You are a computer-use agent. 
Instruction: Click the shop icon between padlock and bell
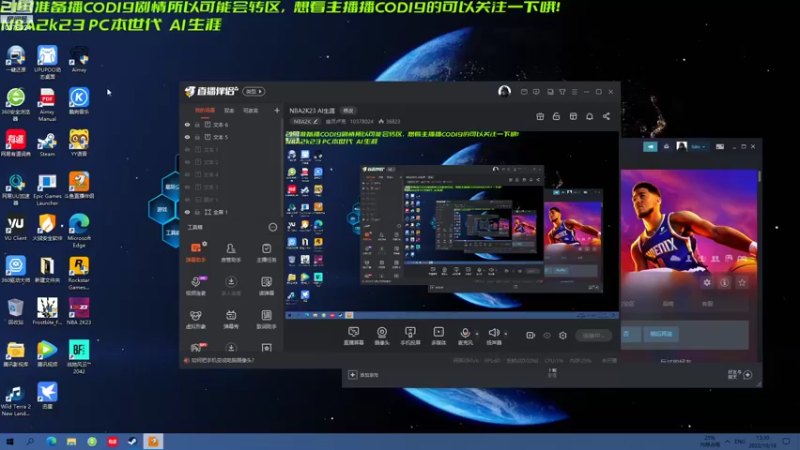(x=573, y=116)
